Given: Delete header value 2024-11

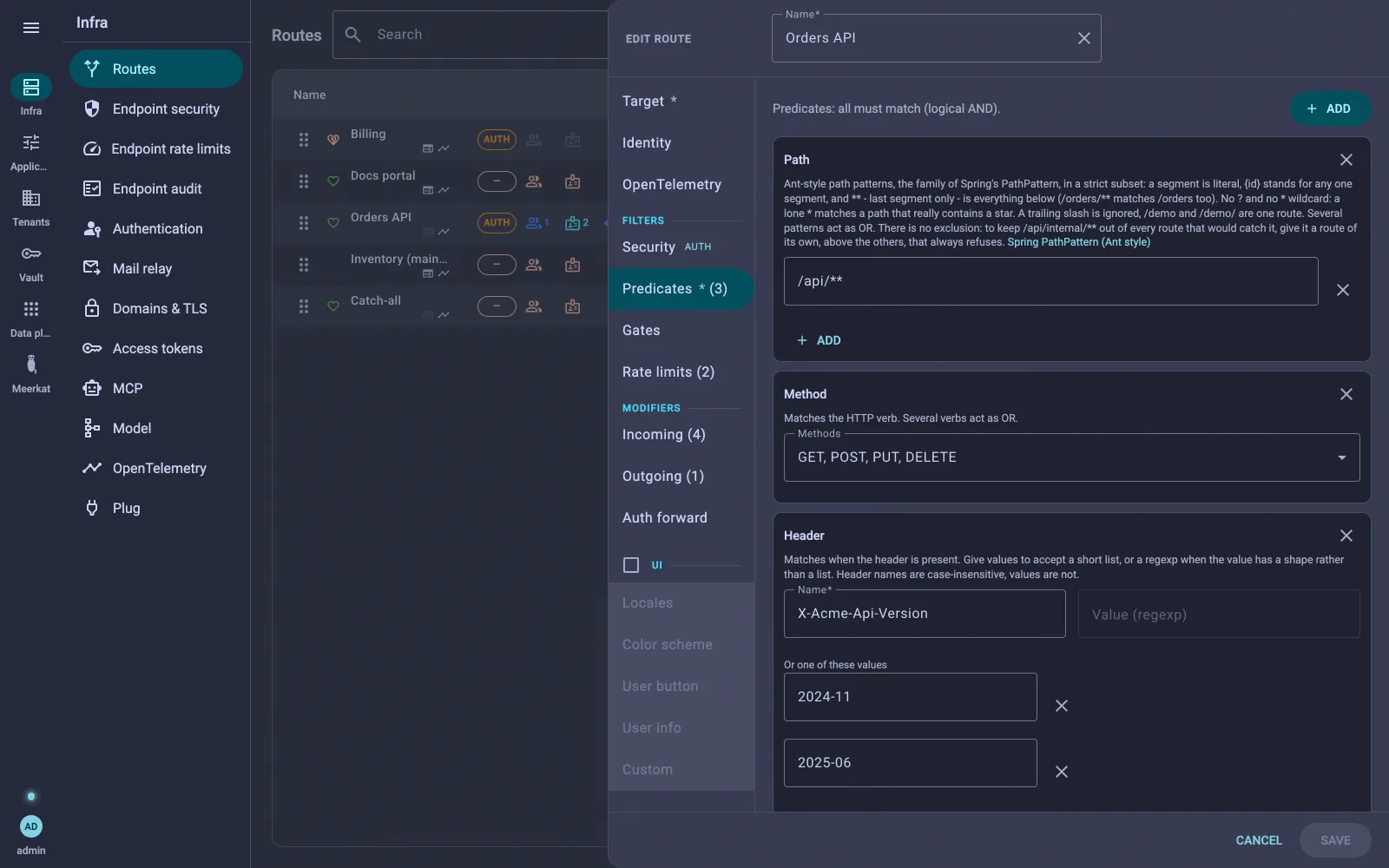Looking at the screenshot, I should (1062, 706).
